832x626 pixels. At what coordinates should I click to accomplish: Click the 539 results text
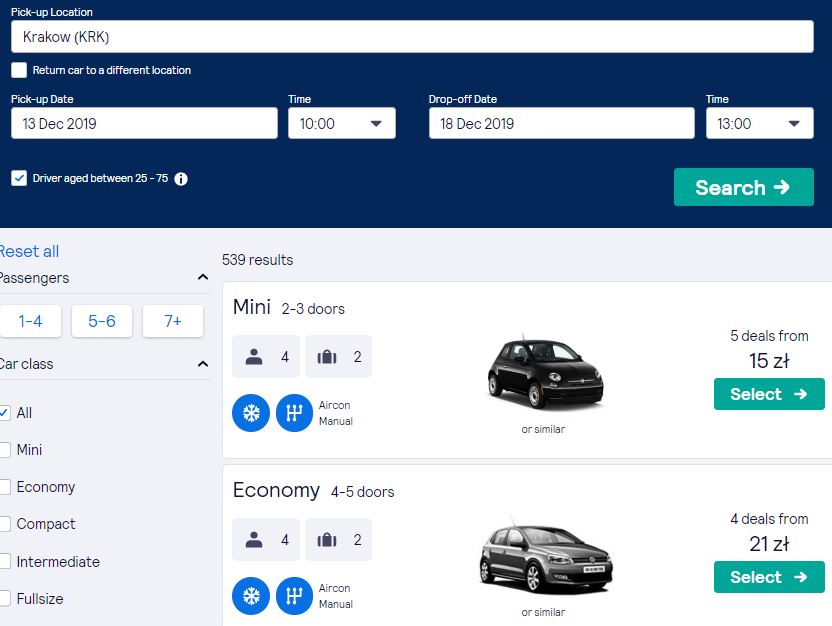pyautogui.click(x=257, y=260)
